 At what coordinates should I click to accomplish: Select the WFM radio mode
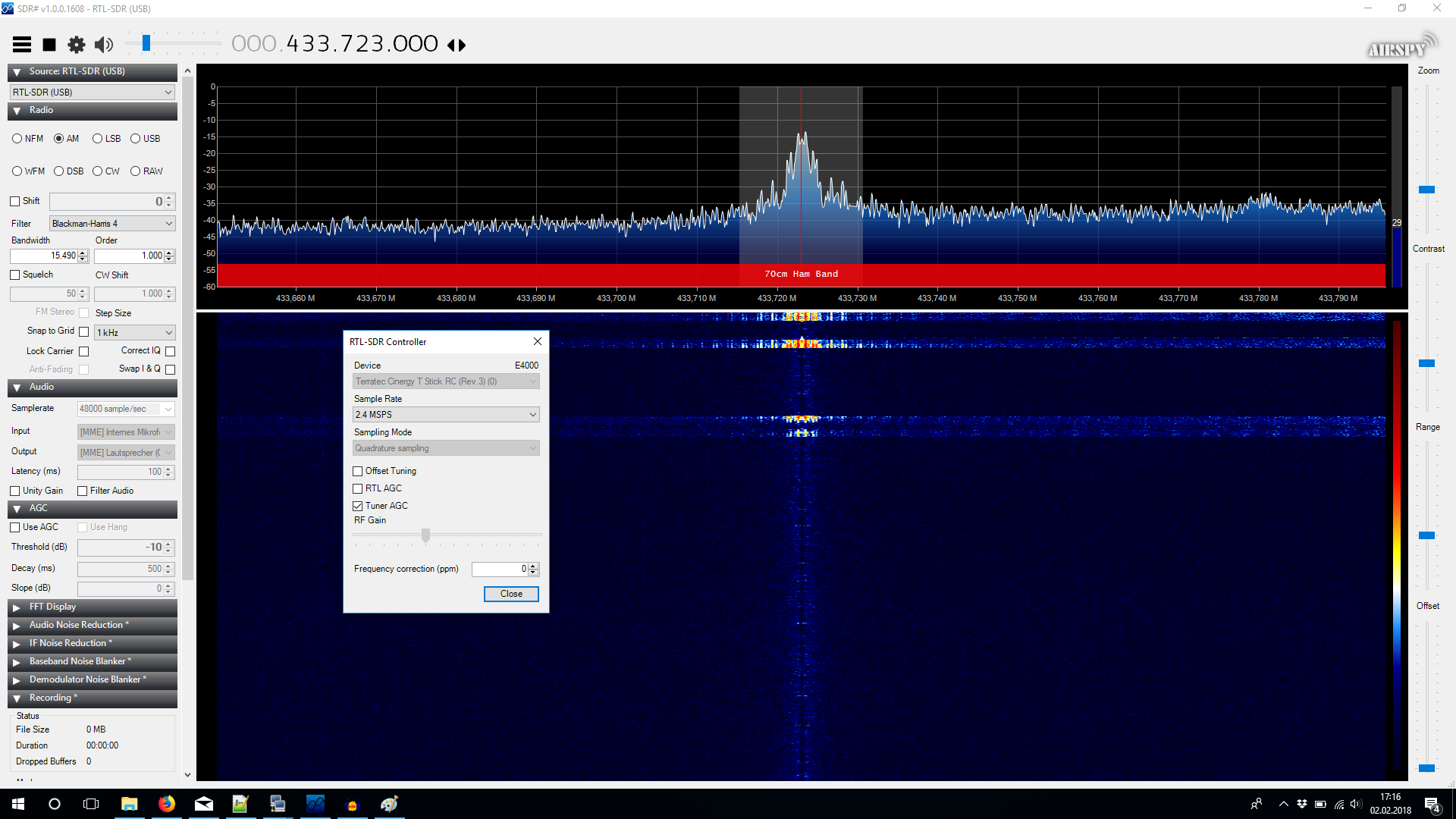tap(29, 171)
